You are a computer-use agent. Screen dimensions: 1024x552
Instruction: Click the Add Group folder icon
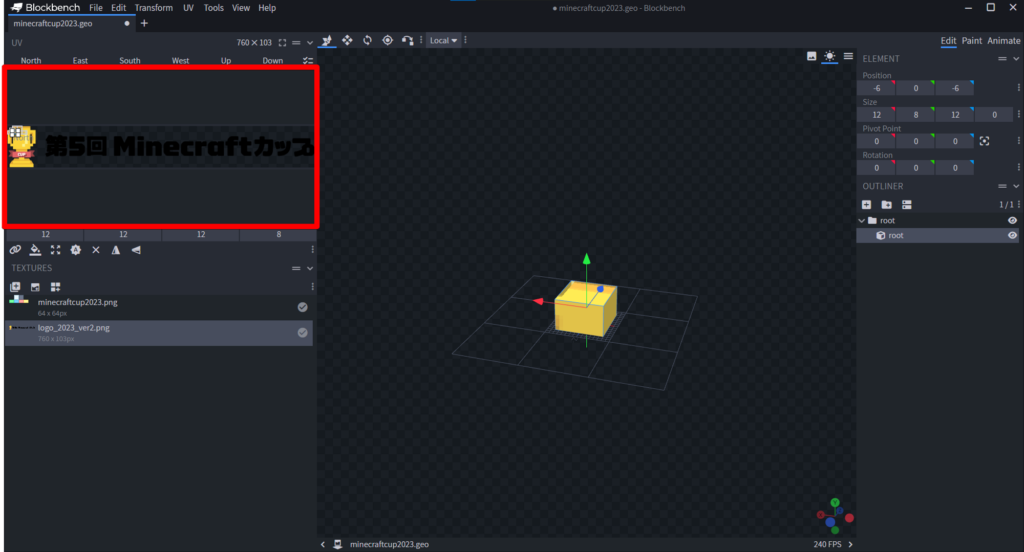coord(886,204)
